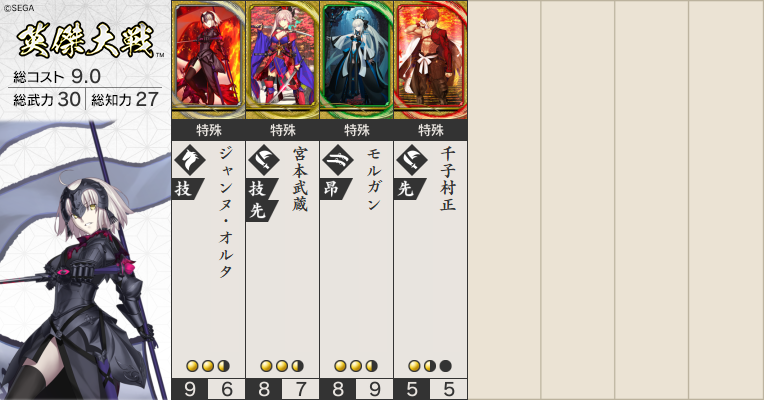Click the 総コスト 9.0 text

[x=57, y=76]
